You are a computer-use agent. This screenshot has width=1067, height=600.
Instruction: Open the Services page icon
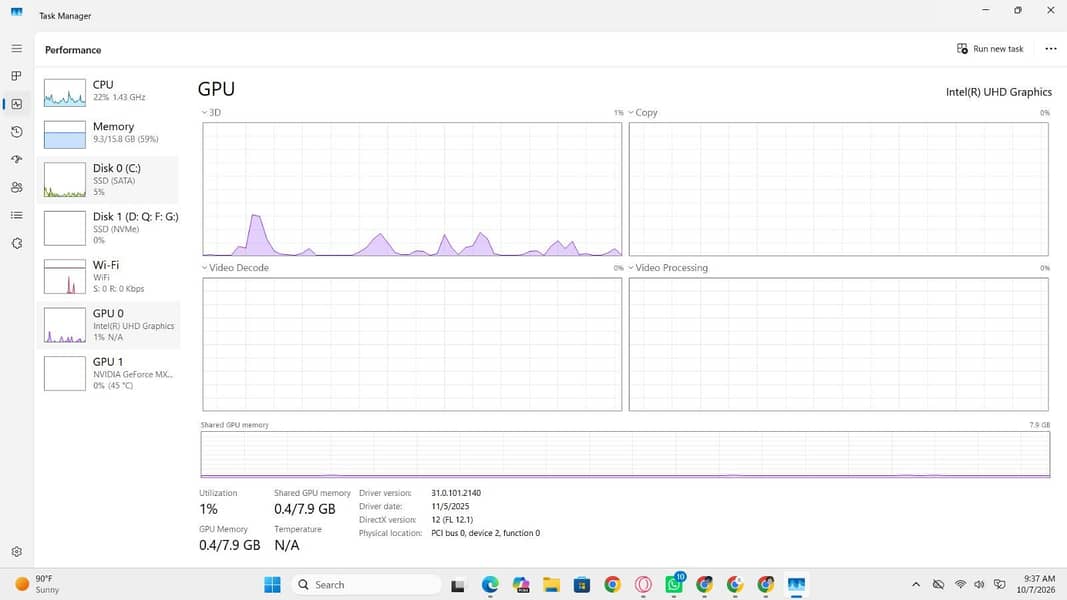coord(16,243)
